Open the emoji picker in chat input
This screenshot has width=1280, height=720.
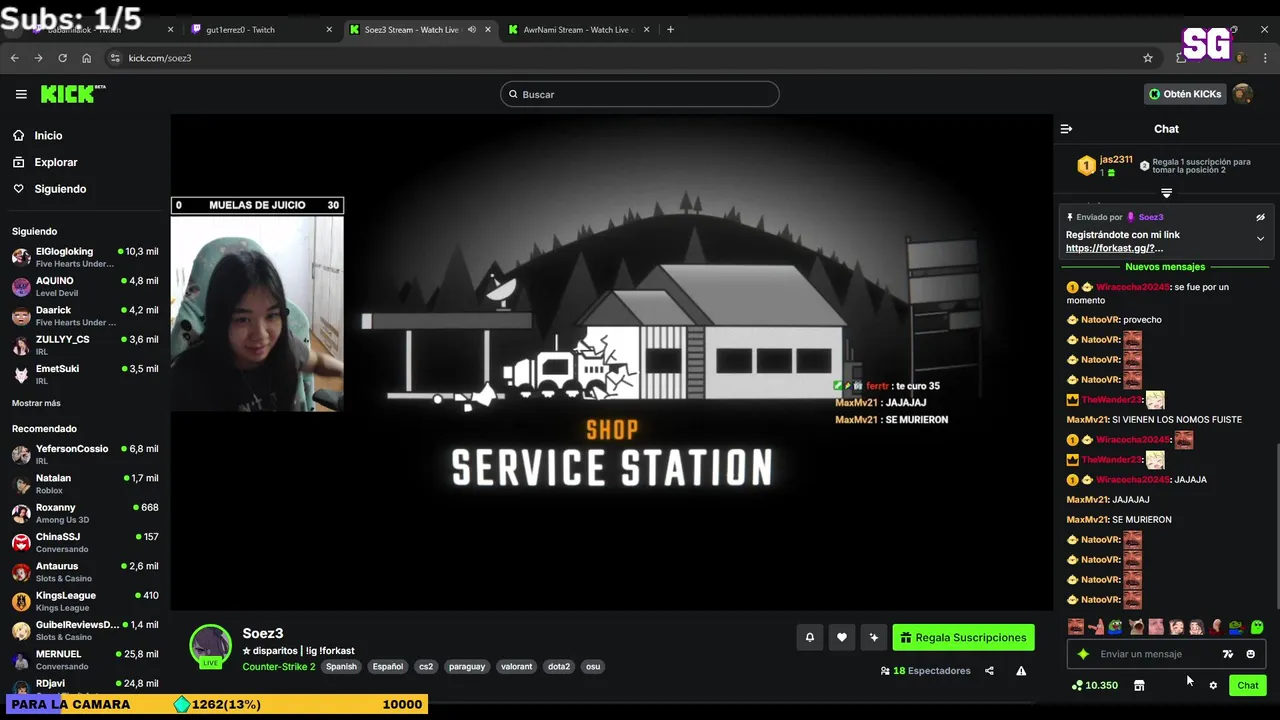1250,654
